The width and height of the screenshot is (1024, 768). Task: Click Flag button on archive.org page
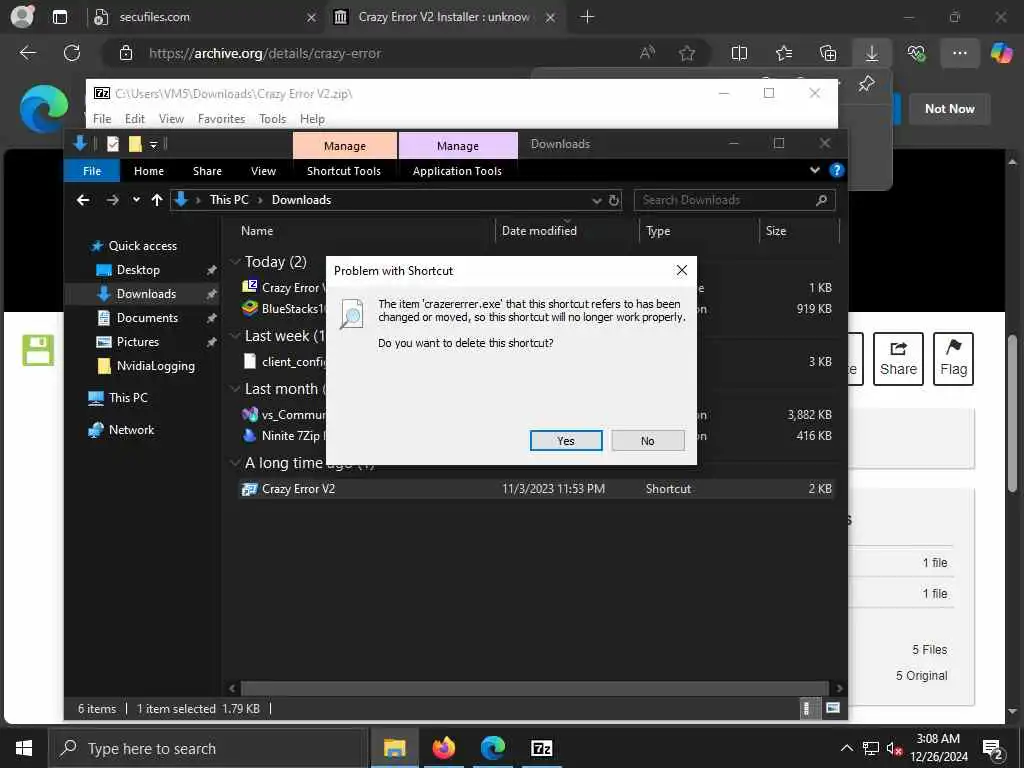953,359
